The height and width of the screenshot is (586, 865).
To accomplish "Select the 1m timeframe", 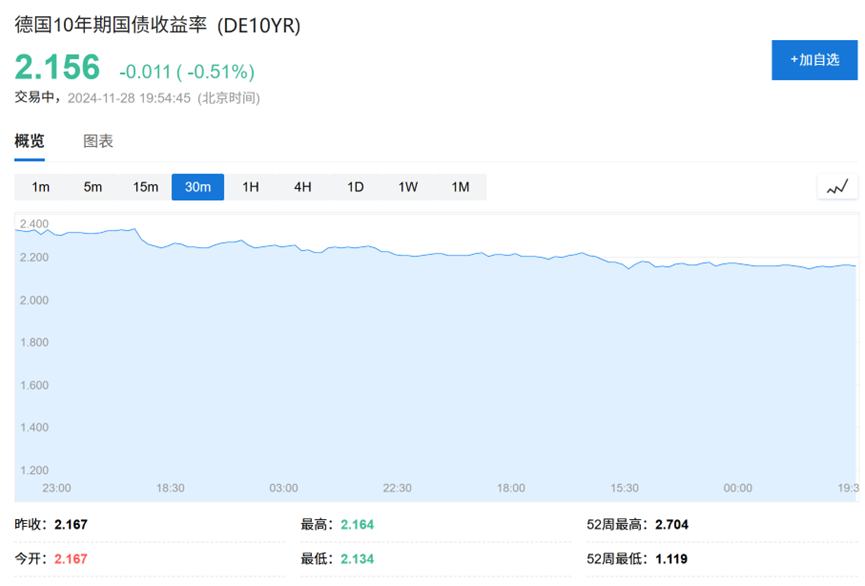I will click(41, 186).
